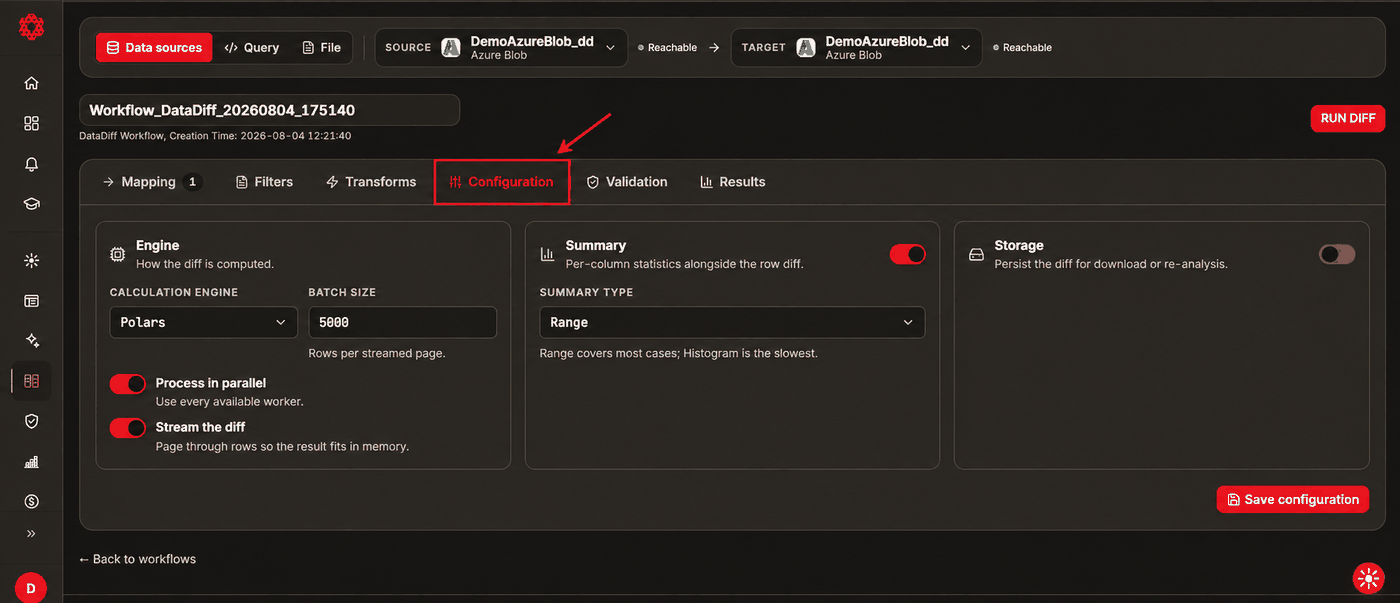Screen dimensions: 1400x603
Task: Open the dollar billing icon in sidebar
Action: click(x=31, y=501)
